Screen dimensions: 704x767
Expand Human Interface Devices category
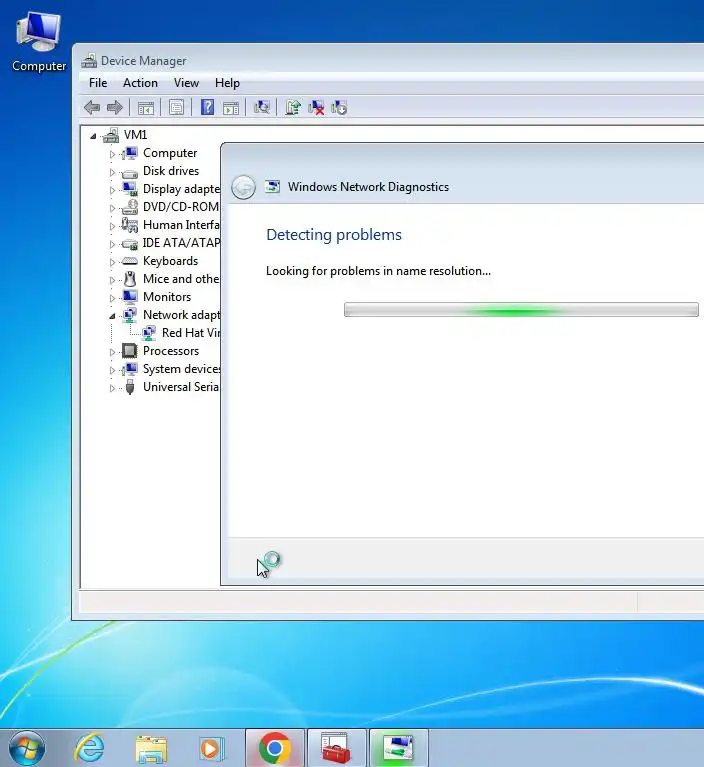pos(112,226)
